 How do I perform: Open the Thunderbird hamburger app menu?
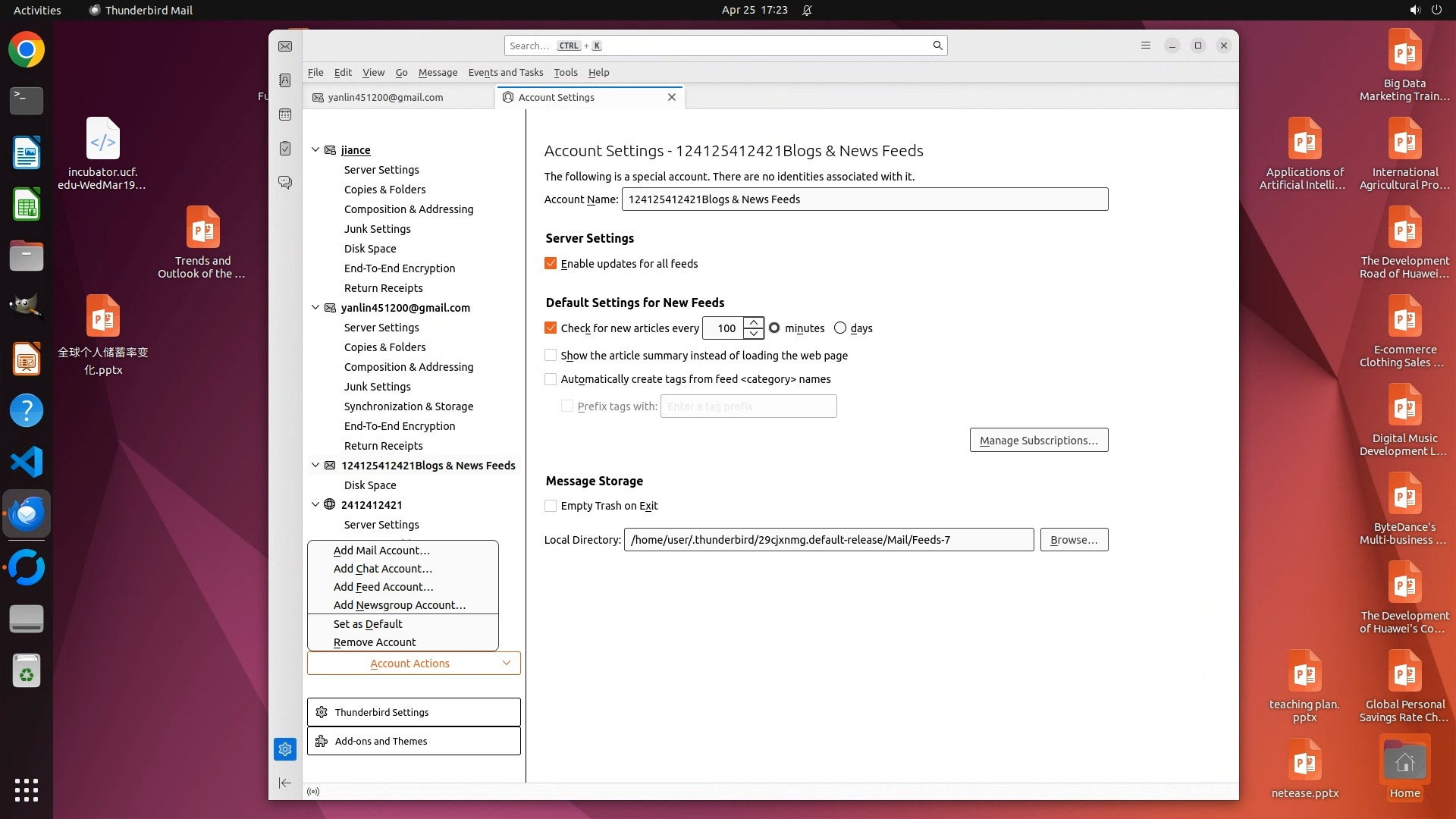[x=1145, y=45]
